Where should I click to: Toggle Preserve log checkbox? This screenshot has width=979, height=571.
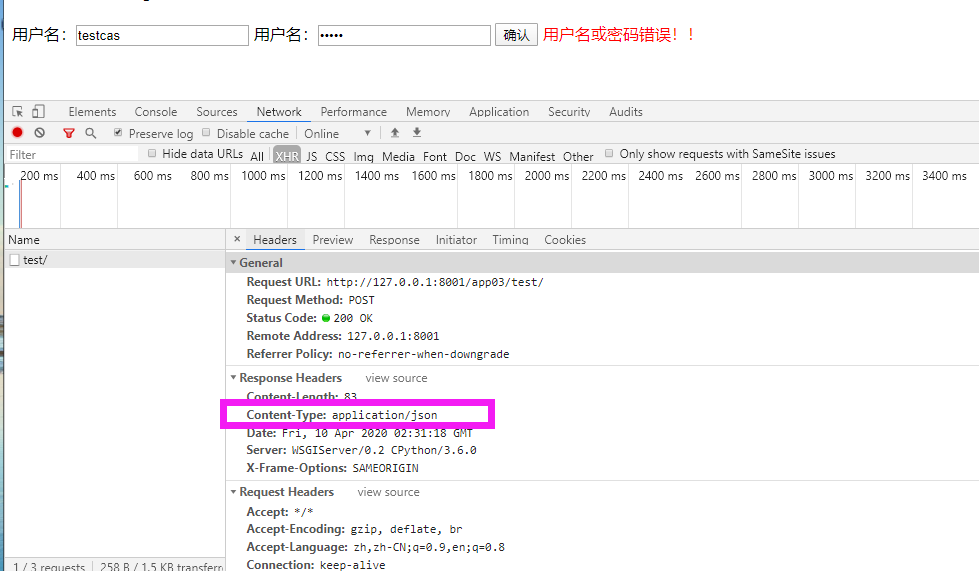tap(118, 132)
